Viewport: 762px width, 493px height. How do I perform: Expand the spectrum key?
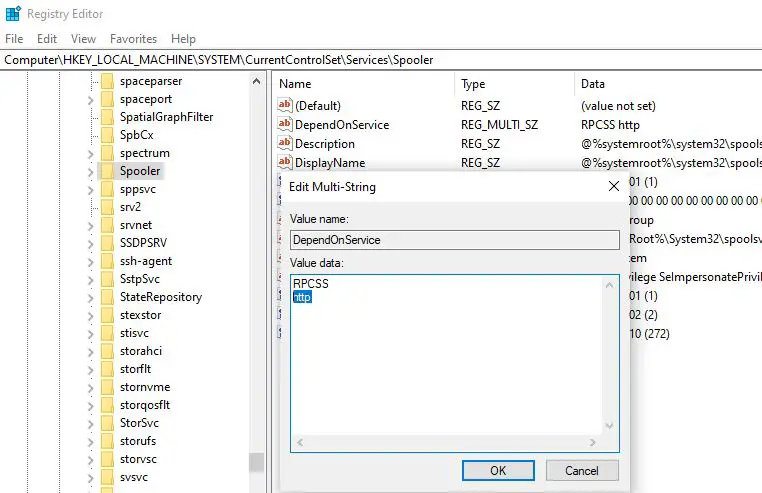pos(90,154)
